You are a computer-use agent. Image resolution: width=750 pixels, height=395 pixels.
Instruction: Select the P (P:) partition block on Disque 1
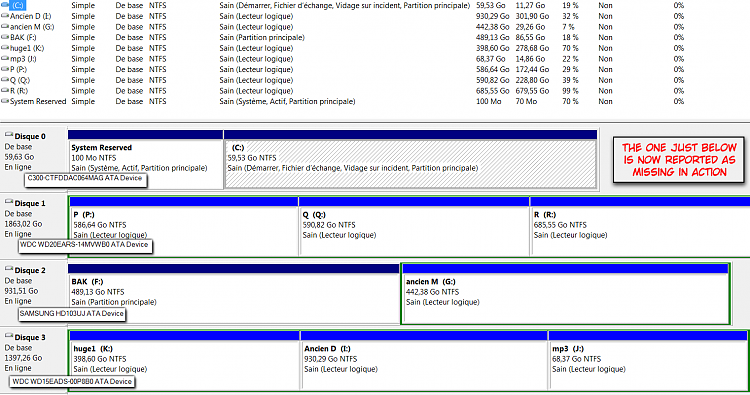[184, 226]
